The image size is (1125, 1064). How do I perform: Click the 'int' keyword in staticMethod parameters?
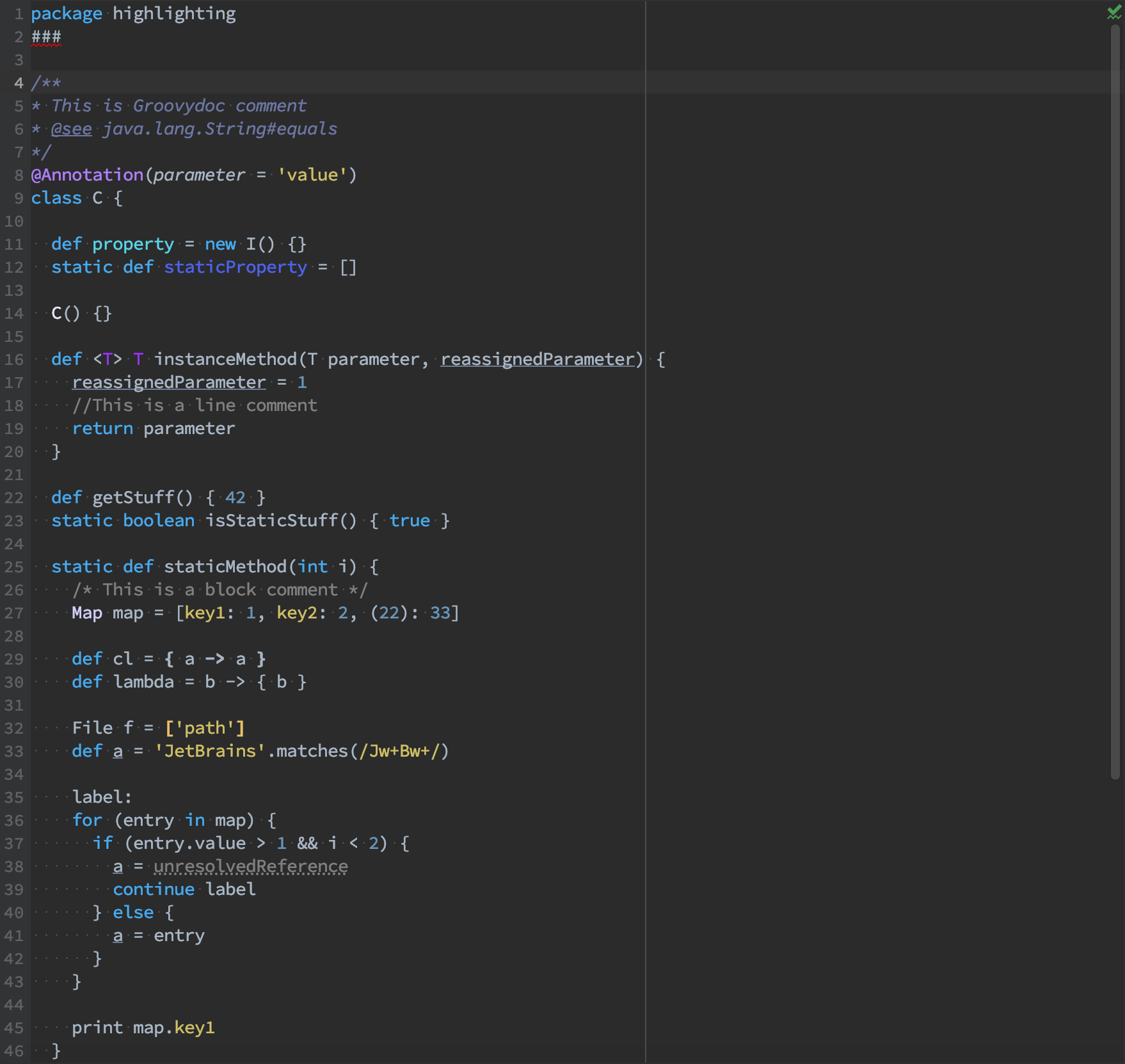tap(312, 567)
